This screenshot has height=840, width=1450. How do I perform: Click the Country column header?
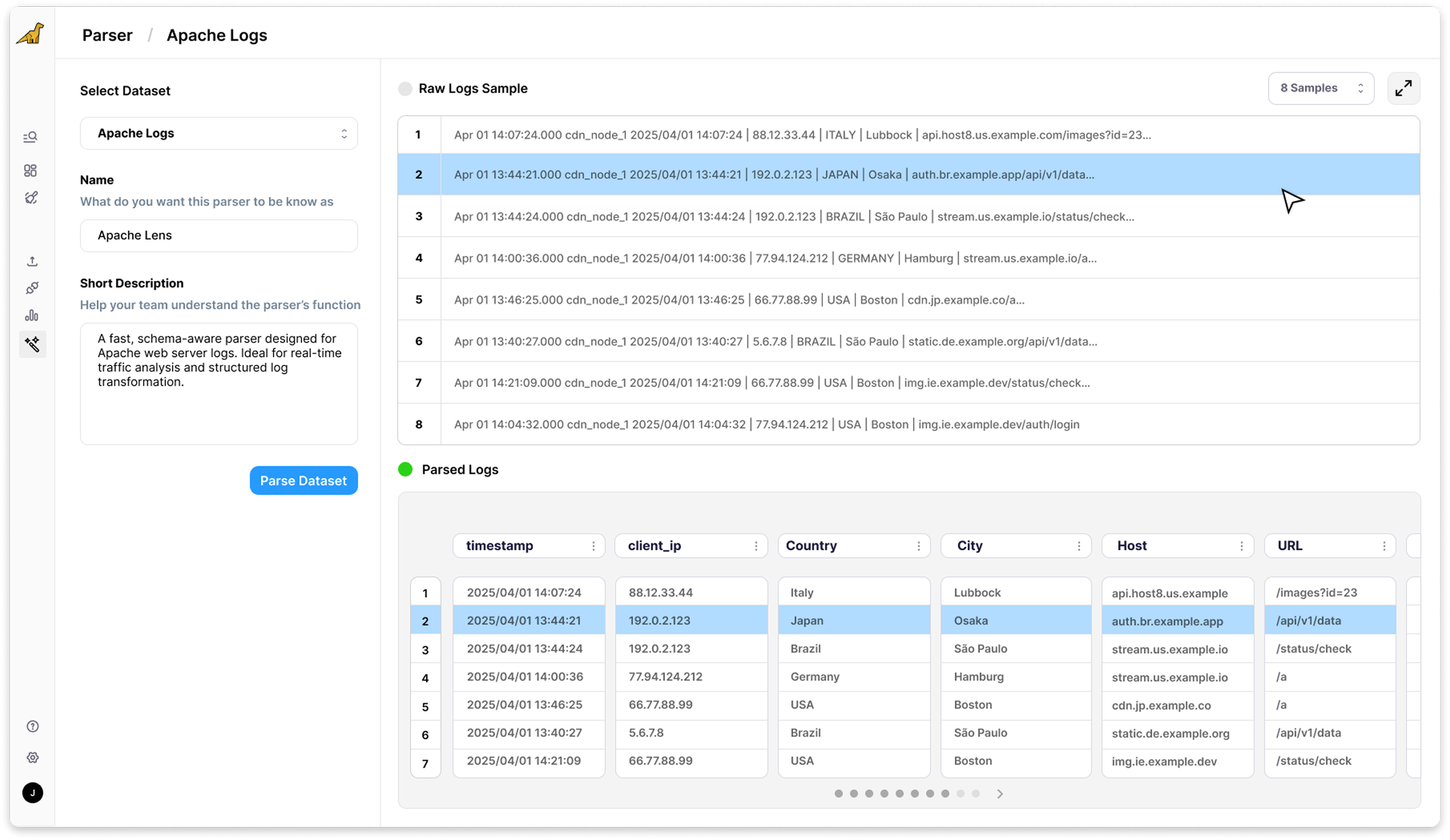click(x=853, y=546)
